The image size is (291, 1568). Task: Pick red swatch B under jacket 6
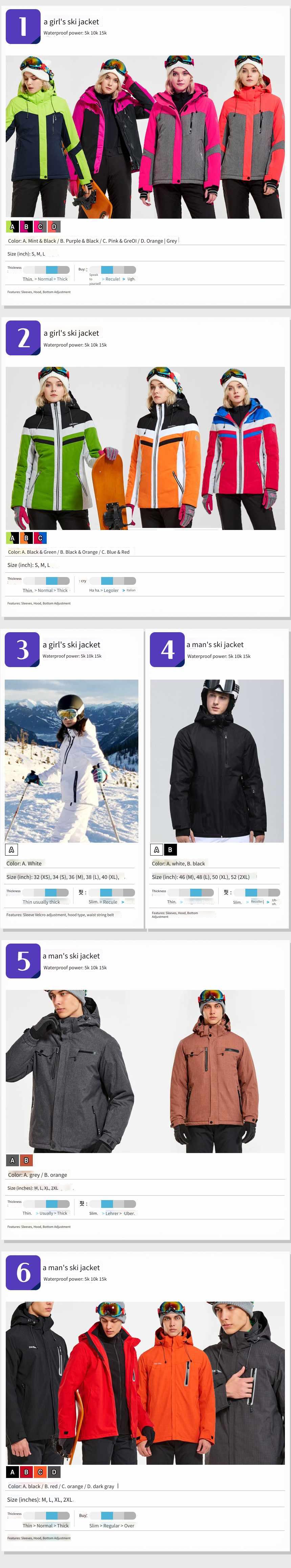26,1473
